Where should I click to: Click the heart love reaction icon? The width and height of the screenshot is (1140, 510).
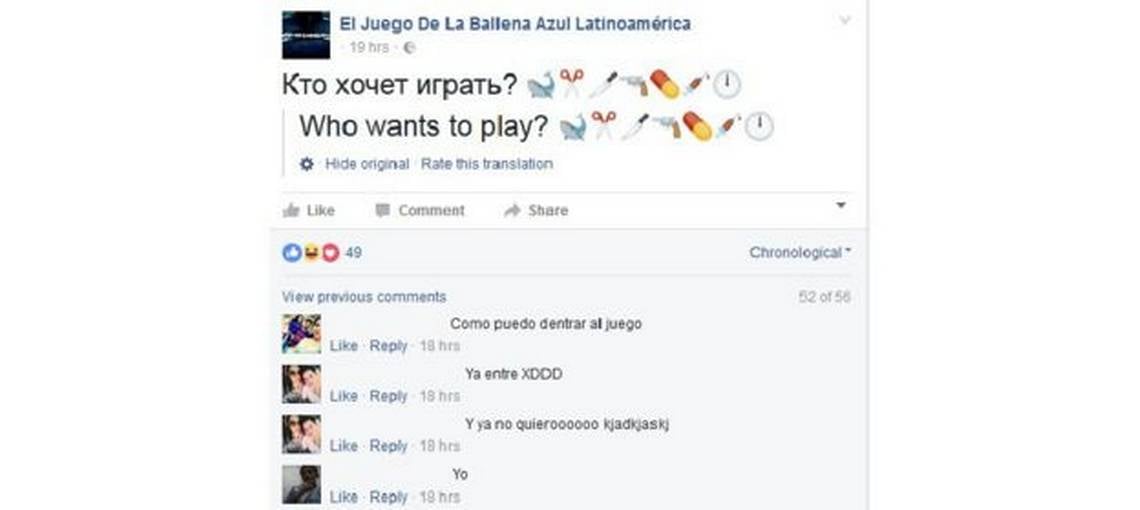click(x=330, y=252)
